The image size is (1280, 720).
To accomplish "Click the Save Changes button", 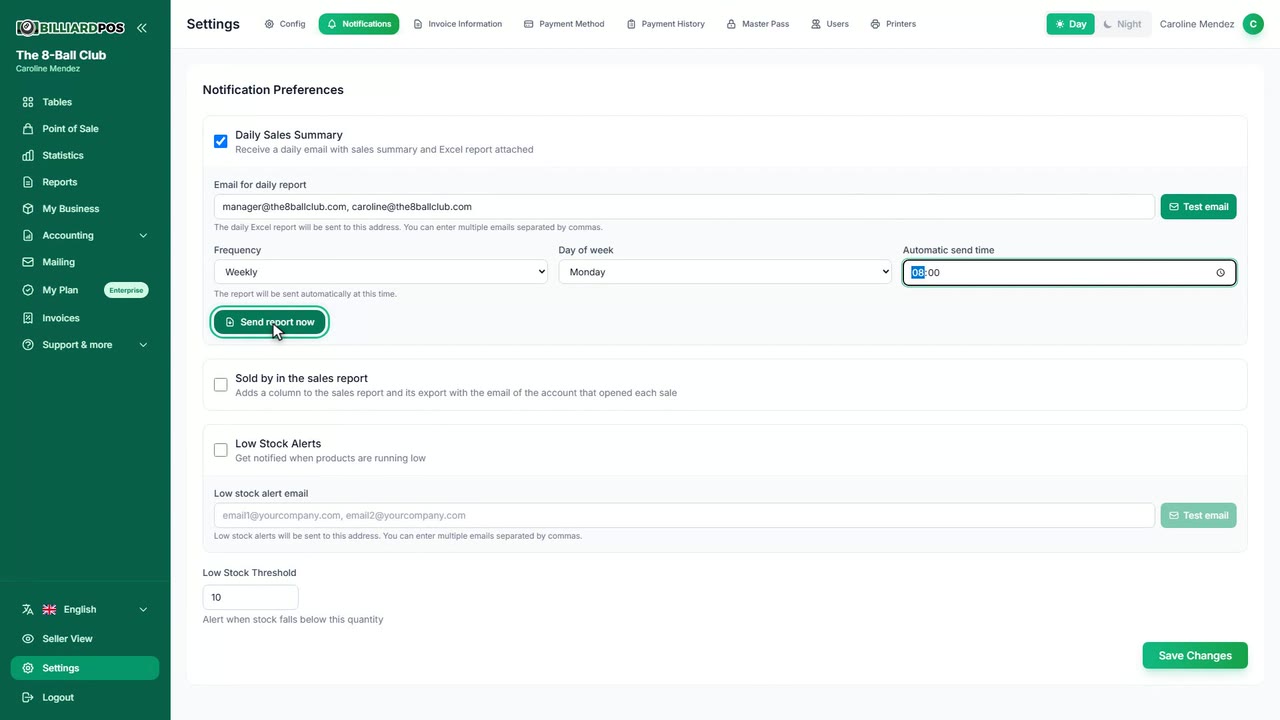I will pos(1195,656).
